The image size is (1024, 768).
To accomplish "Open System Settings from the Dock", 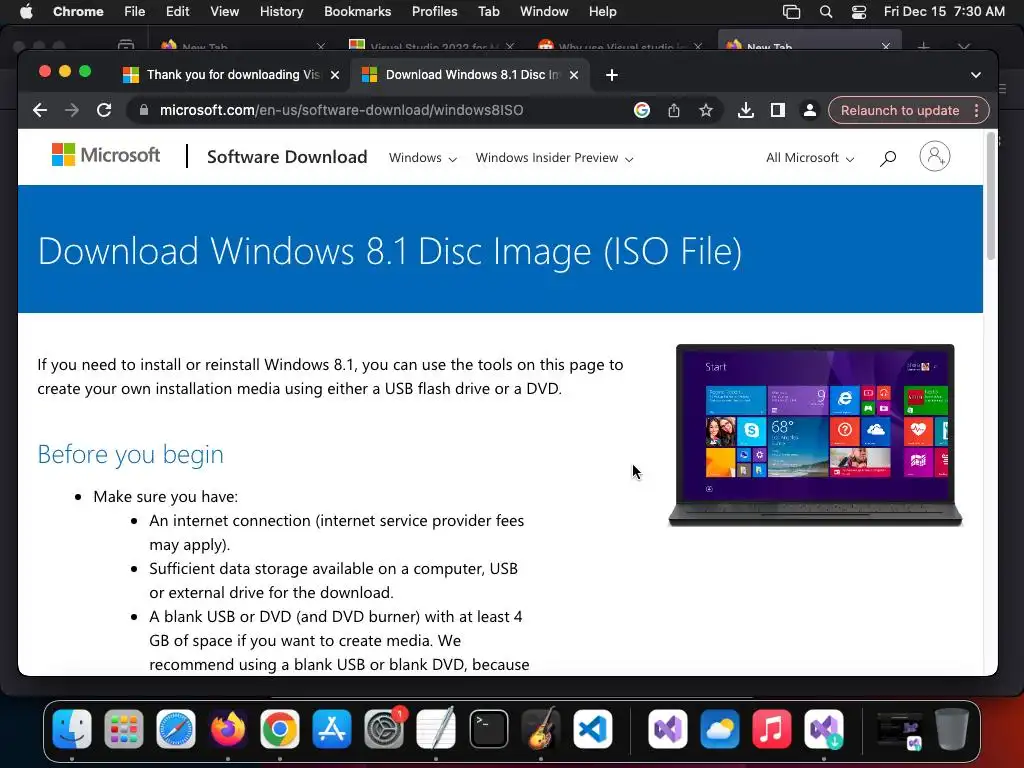I will 384,729.
